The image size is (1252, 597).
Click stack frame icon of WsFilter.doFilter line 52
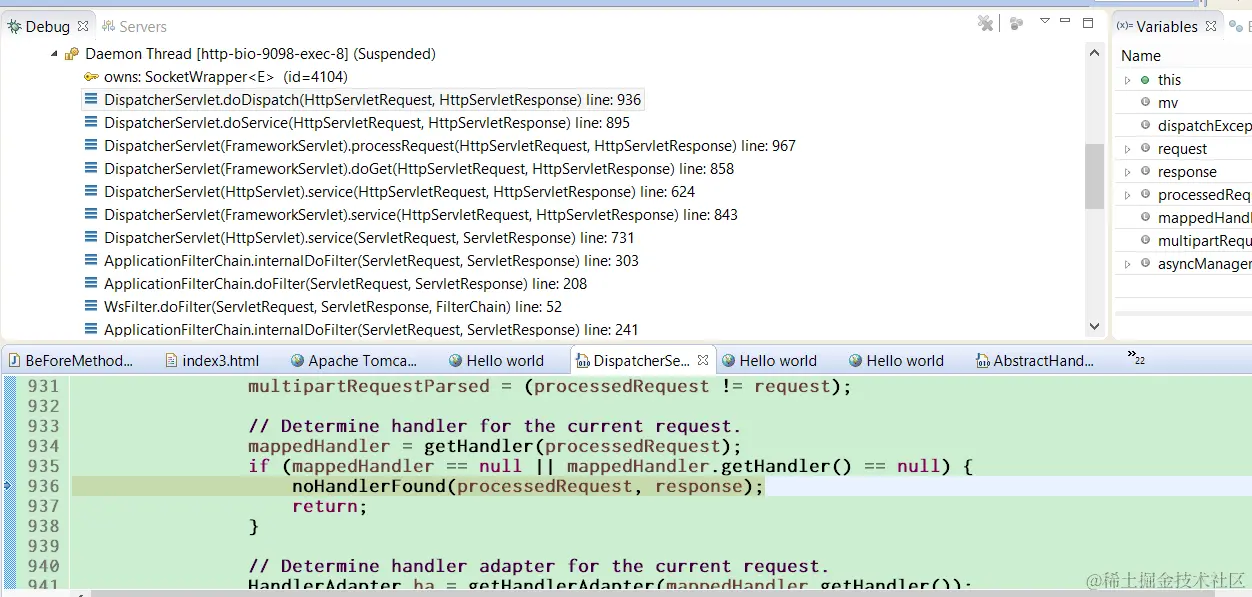tap(91, 307)
